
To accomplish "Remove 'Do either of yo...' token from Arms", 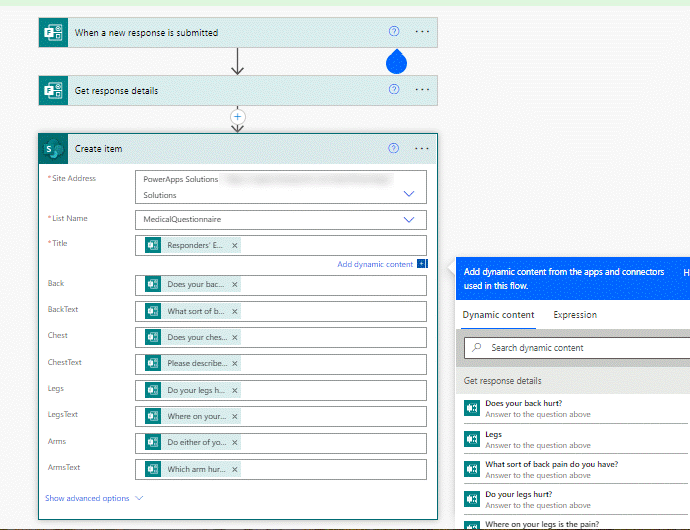I will click(235, 443).
